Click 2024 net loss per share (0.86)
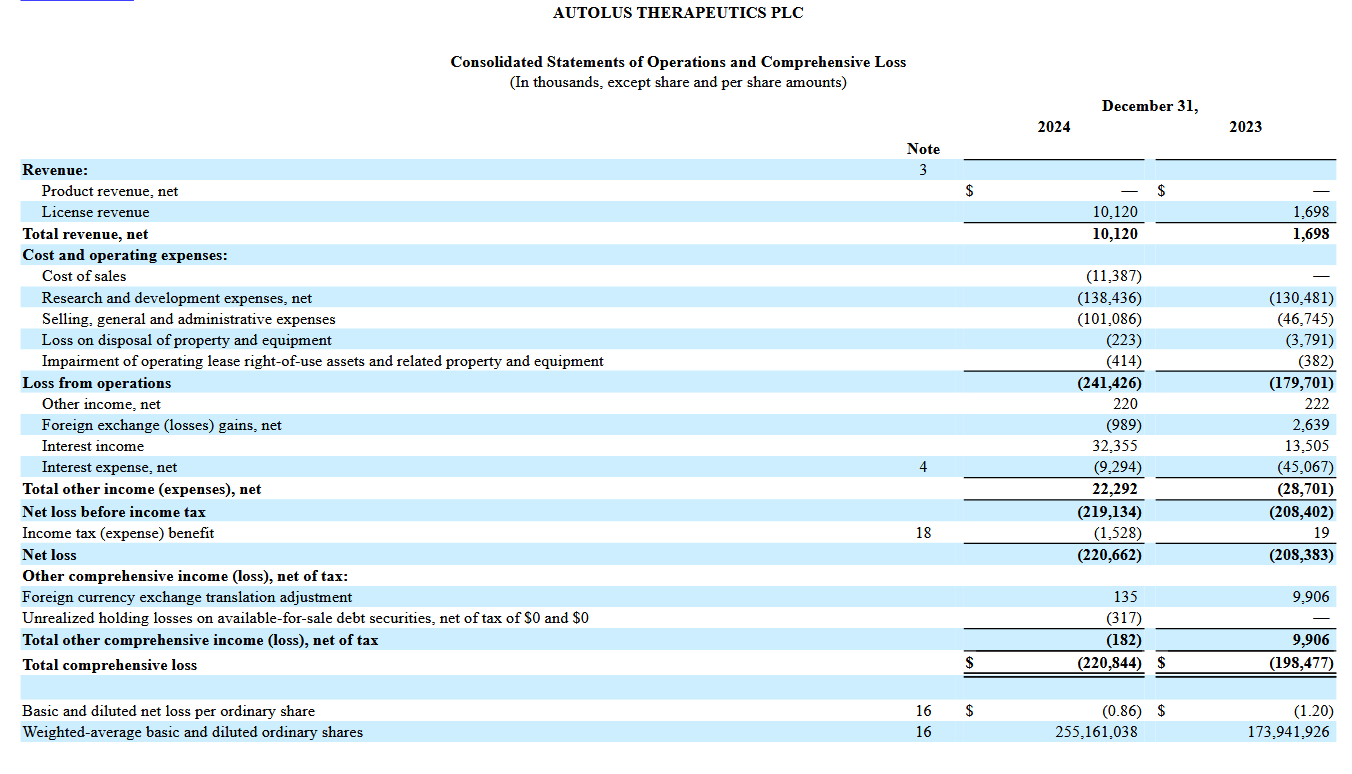This screenshot has width=1352, height=774. pyautogui.click(x=1120, y=711)
